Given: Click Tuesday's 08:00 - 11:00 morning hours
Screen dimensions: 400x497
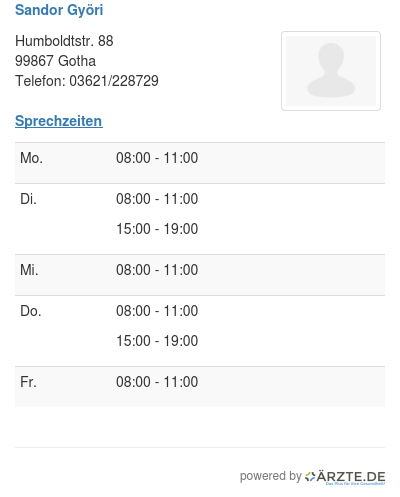Looking at the screenshot, I should click(157, 199).
